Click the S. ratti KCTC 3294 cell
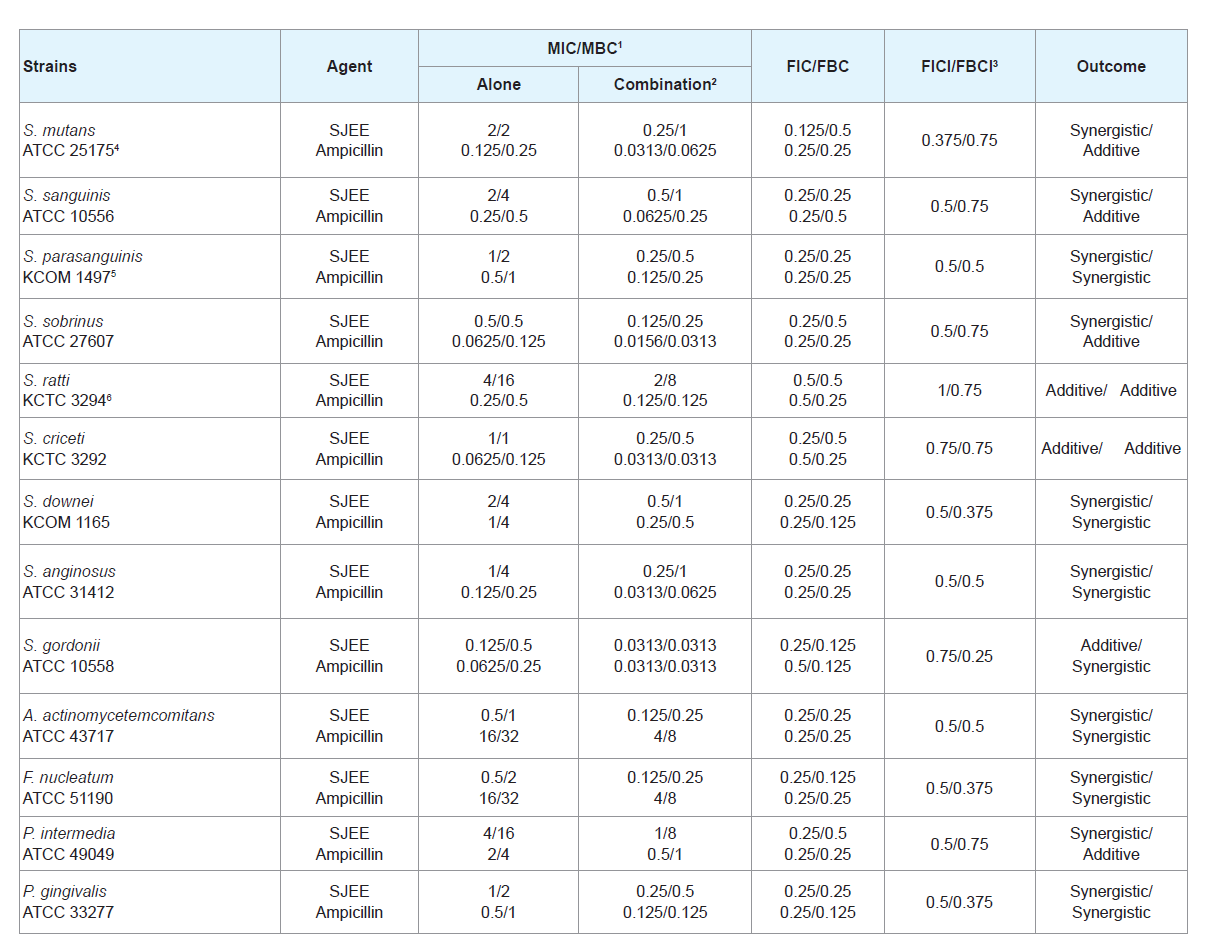 (x=150, y=390)
